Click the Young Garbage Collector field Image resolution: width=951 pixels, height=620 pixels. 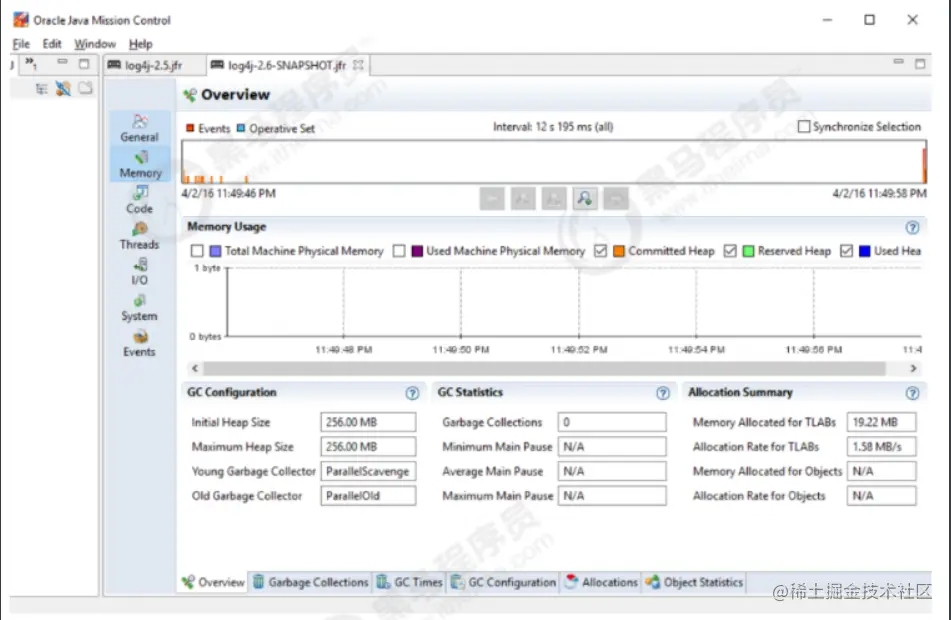tap(368, 471)
